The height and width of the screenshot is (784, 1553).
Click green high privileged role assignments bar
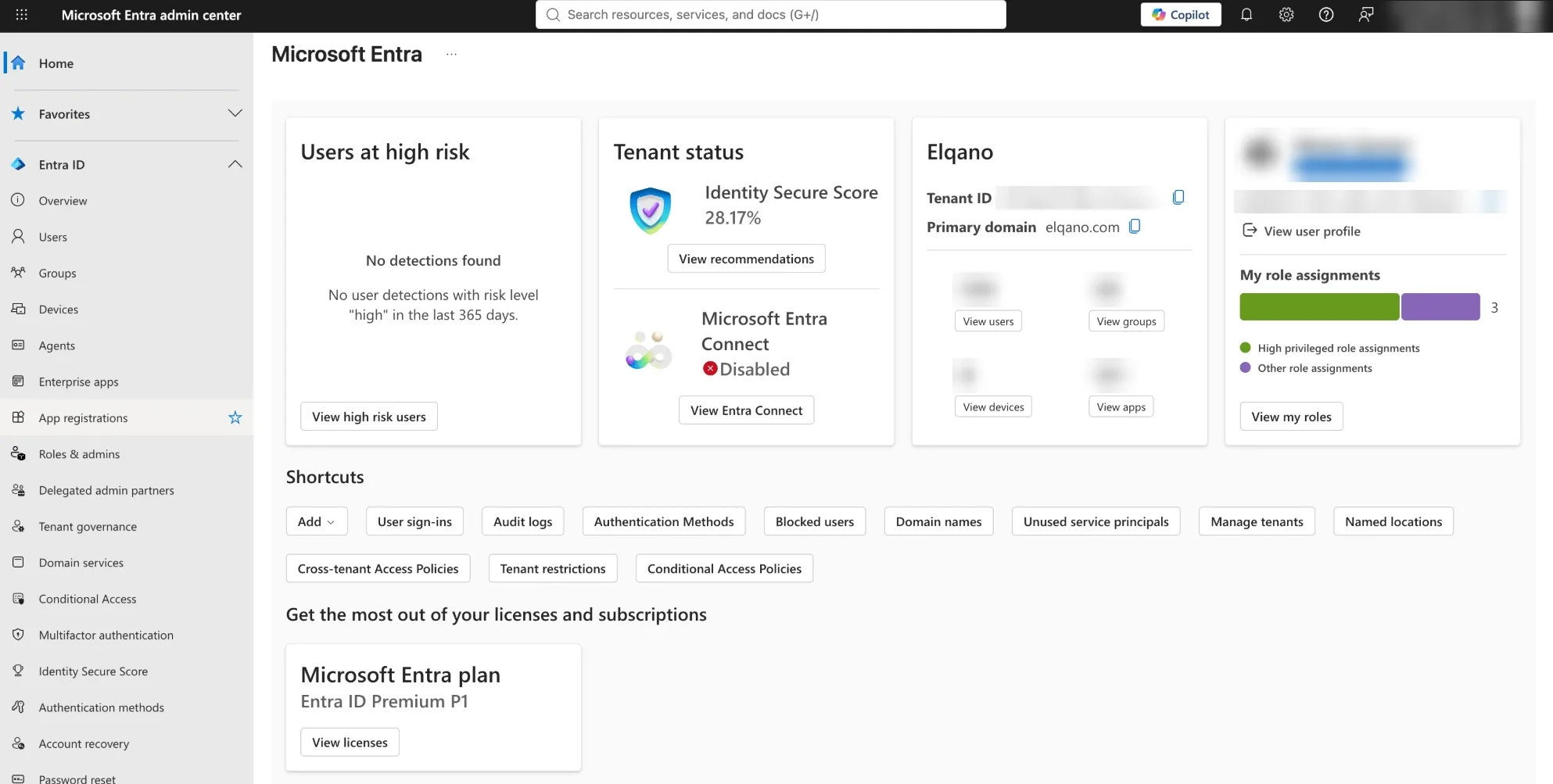coord(1319,306)
